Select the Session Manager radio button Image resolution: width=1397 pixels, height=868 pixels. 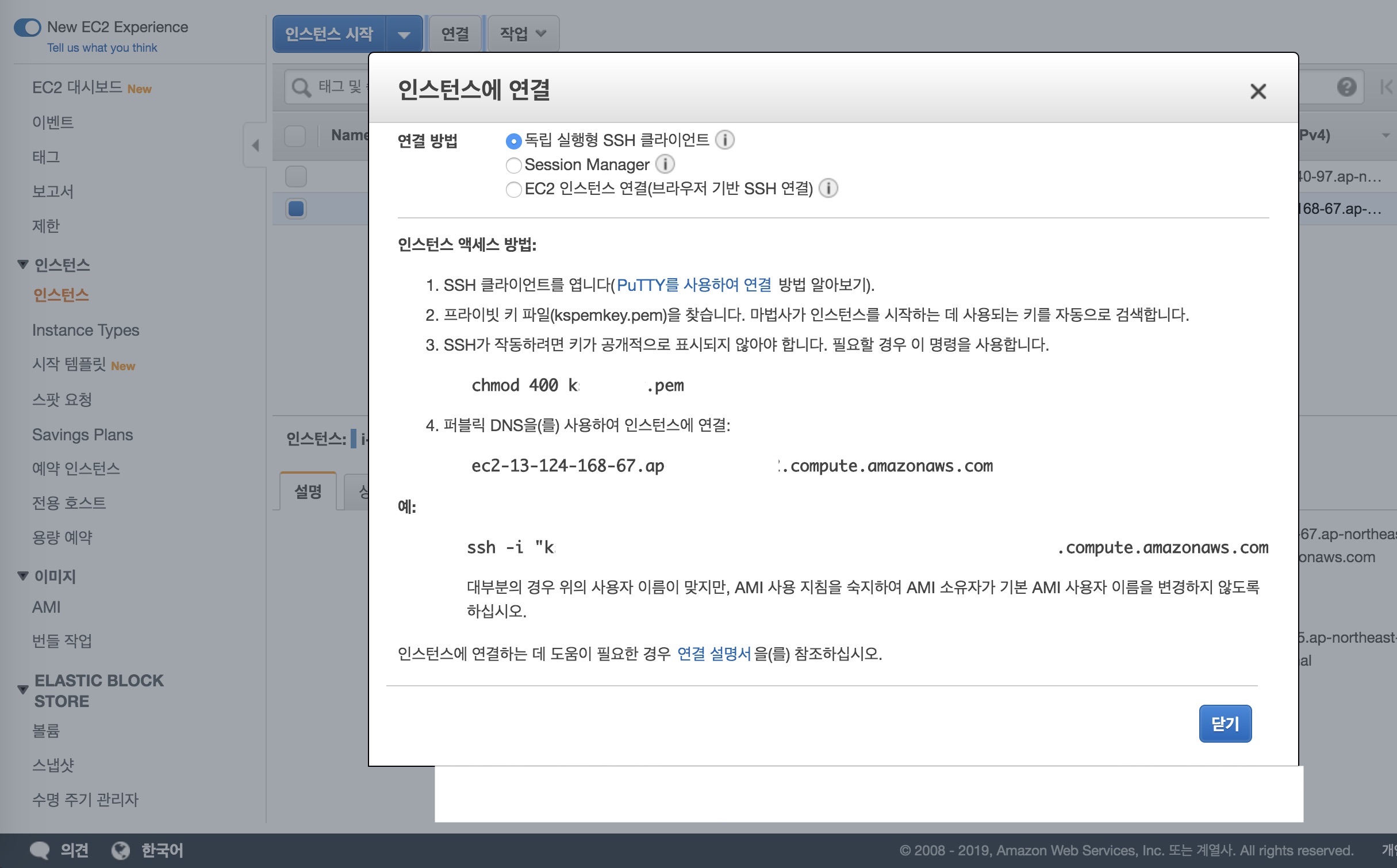pyautogui.click(x=513, y=165)
